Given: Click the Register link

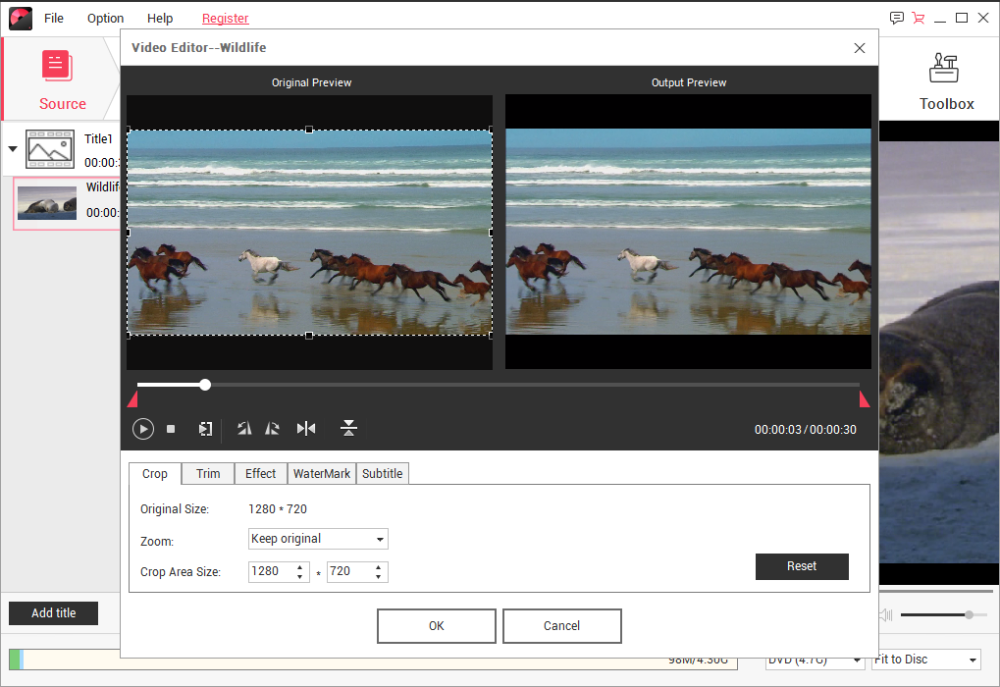Looking at the screenshot, I should [225, 18].
